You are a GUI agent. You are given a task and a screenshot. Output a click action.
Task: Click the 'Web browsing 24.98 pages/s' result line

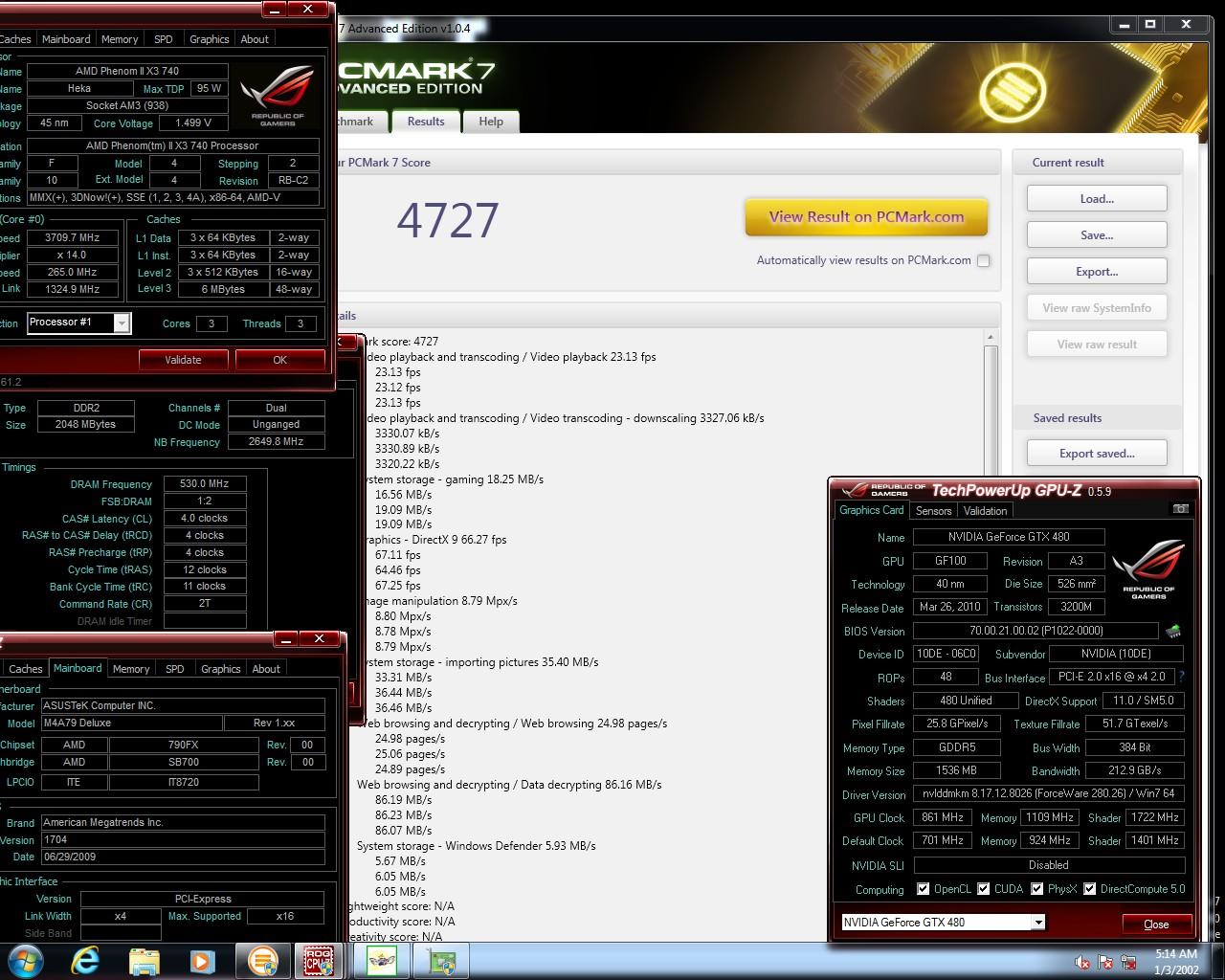[x=512, y=724]
